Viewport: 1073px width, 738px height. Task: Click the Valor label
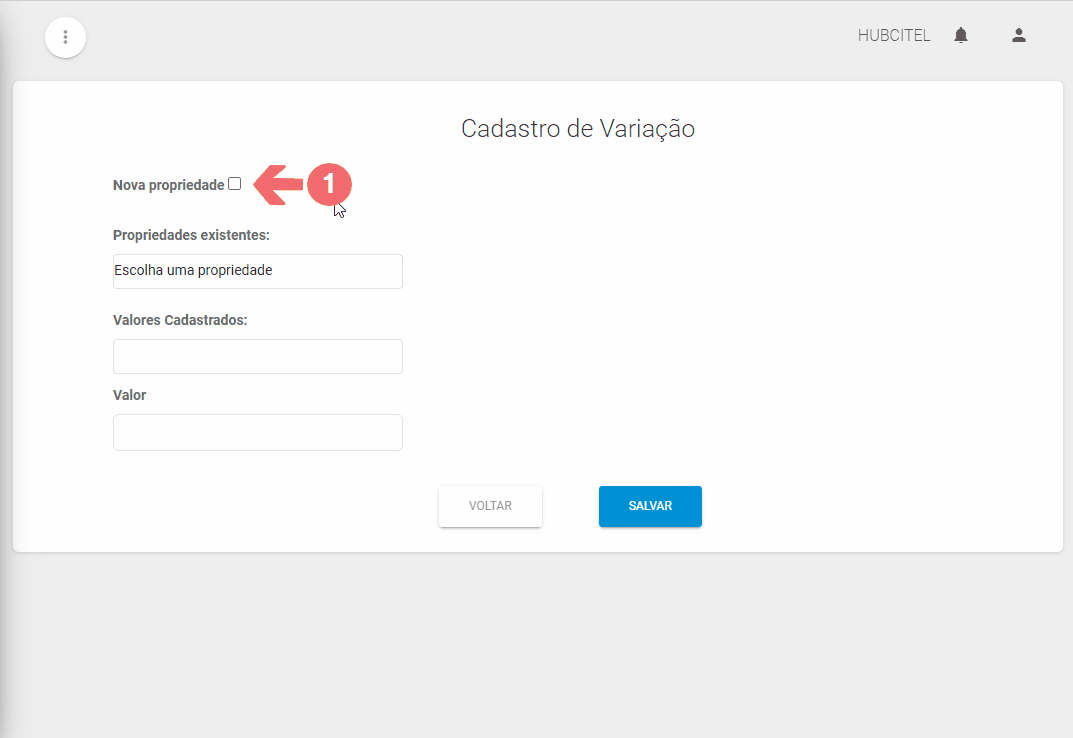coord(129,395)
